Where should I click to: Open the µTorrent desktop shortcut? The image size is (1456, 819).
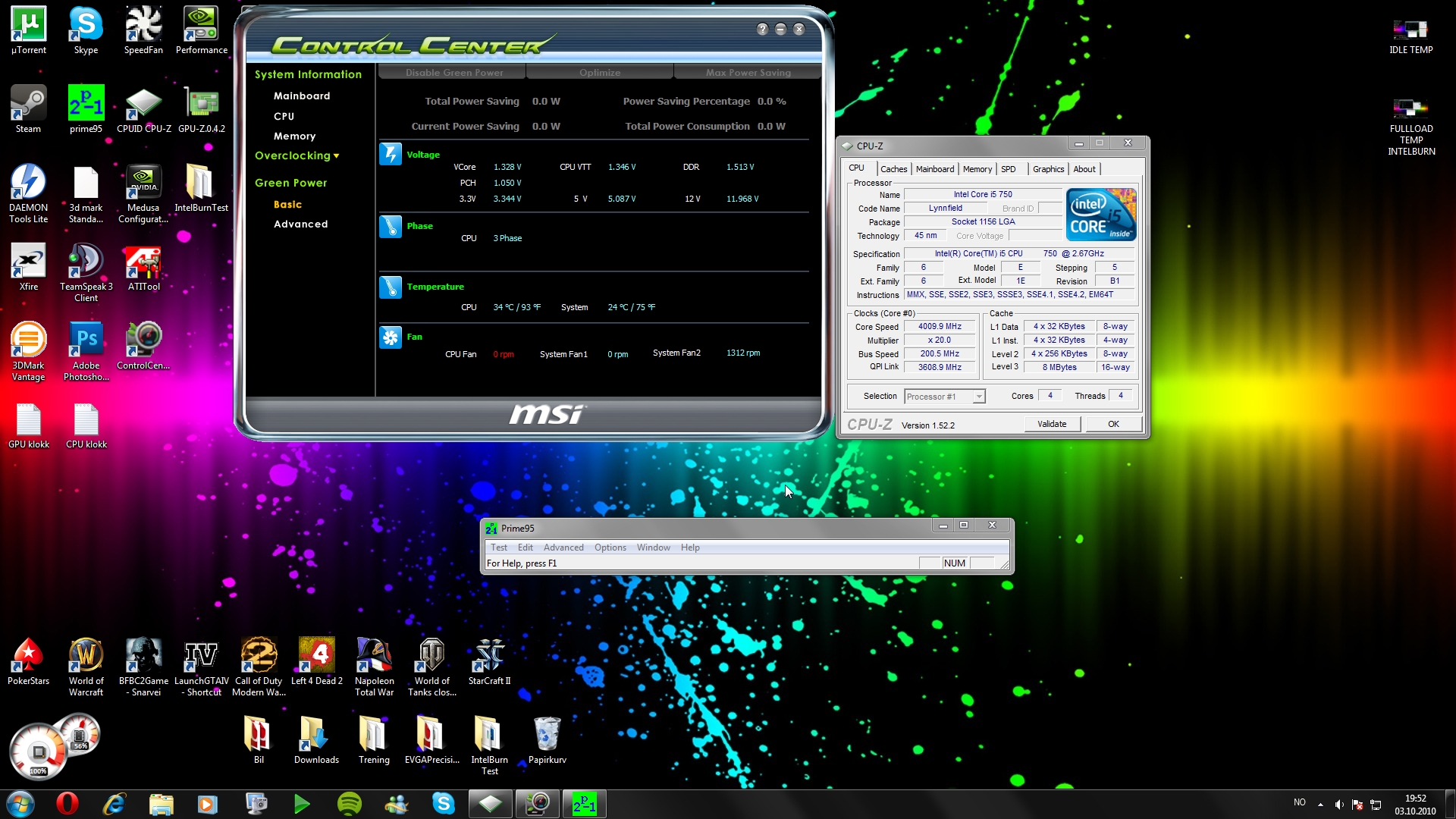tap(28, 30)
